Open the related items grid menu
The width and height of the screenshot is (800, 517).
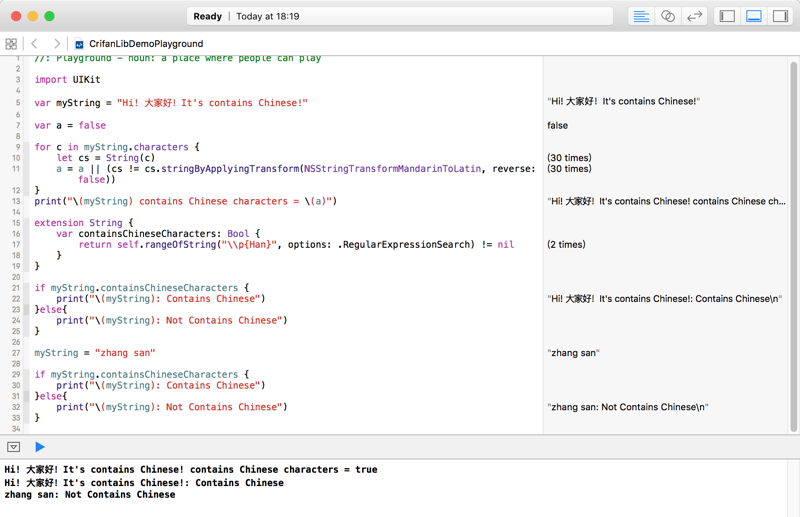coord(11,44)
